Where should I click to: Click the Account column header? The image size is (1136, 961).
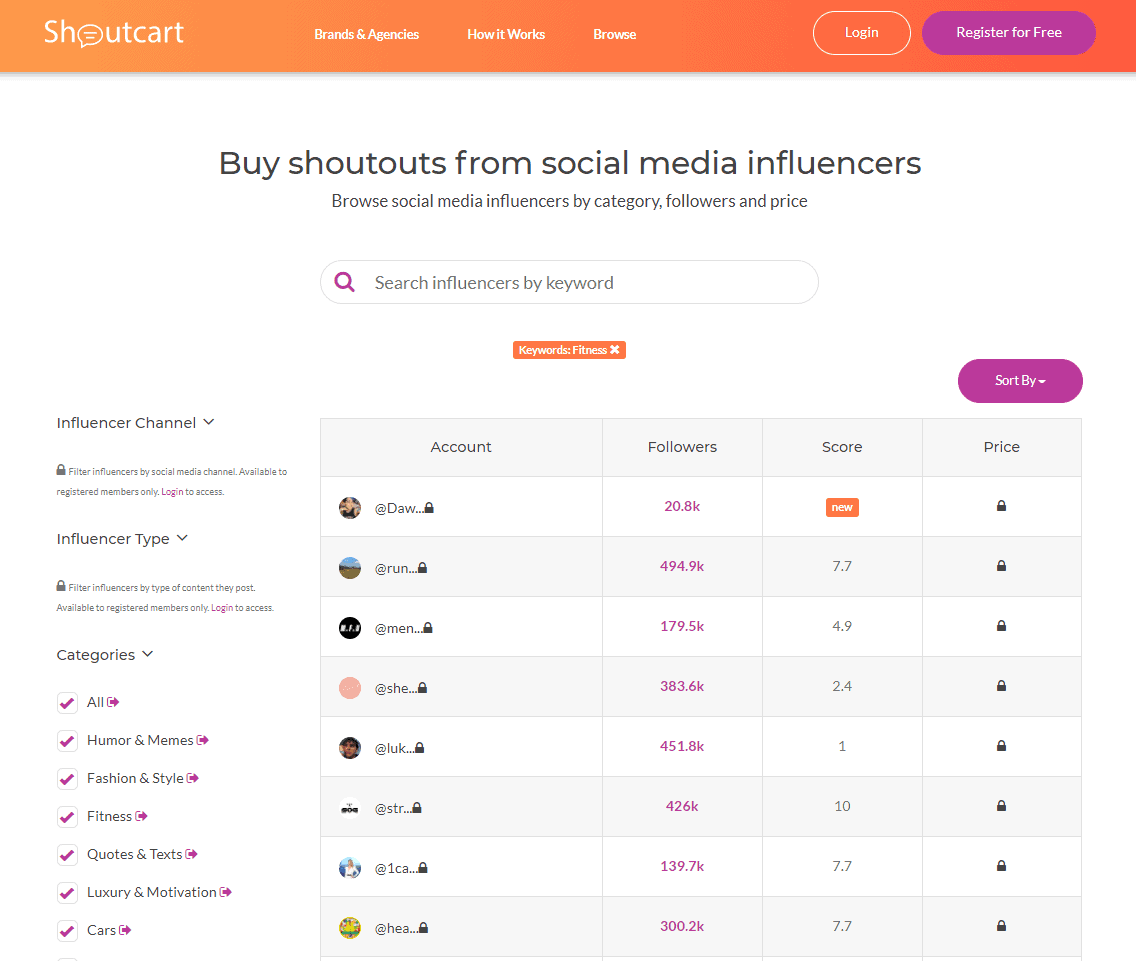461,447
